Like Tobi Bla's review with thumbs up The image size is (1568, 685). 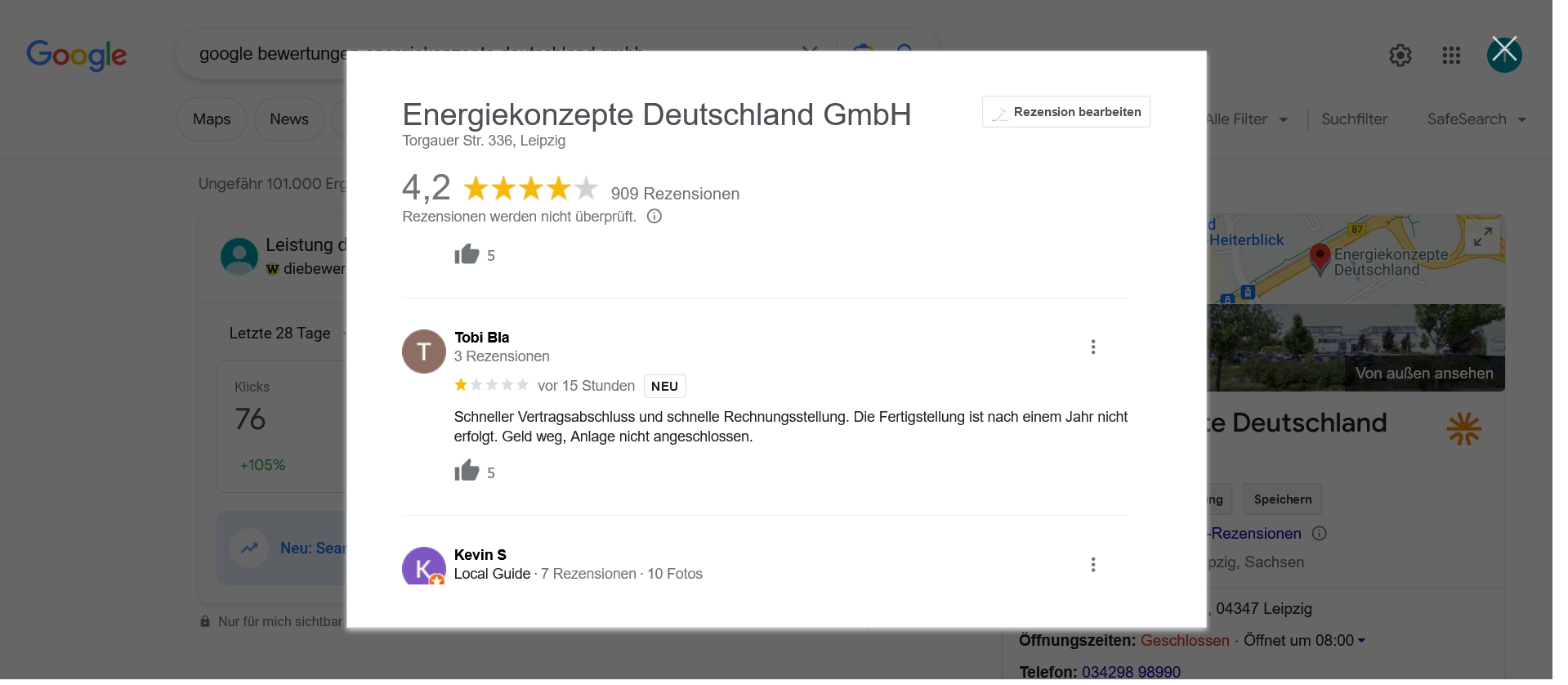[467, 472]
